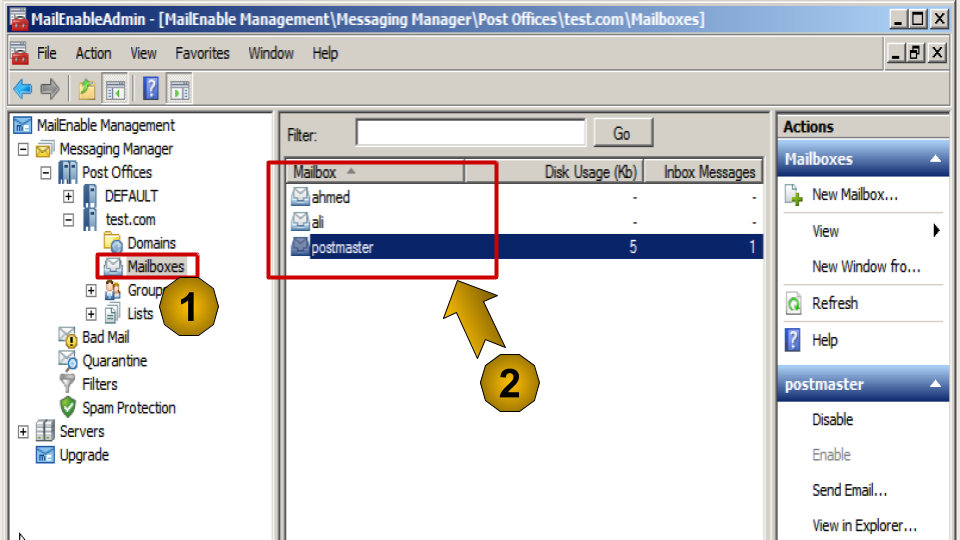Screen dimensions: 960x540
Task: Collapse the Mailboxes actions section
Action: click(x=936, y=159)
